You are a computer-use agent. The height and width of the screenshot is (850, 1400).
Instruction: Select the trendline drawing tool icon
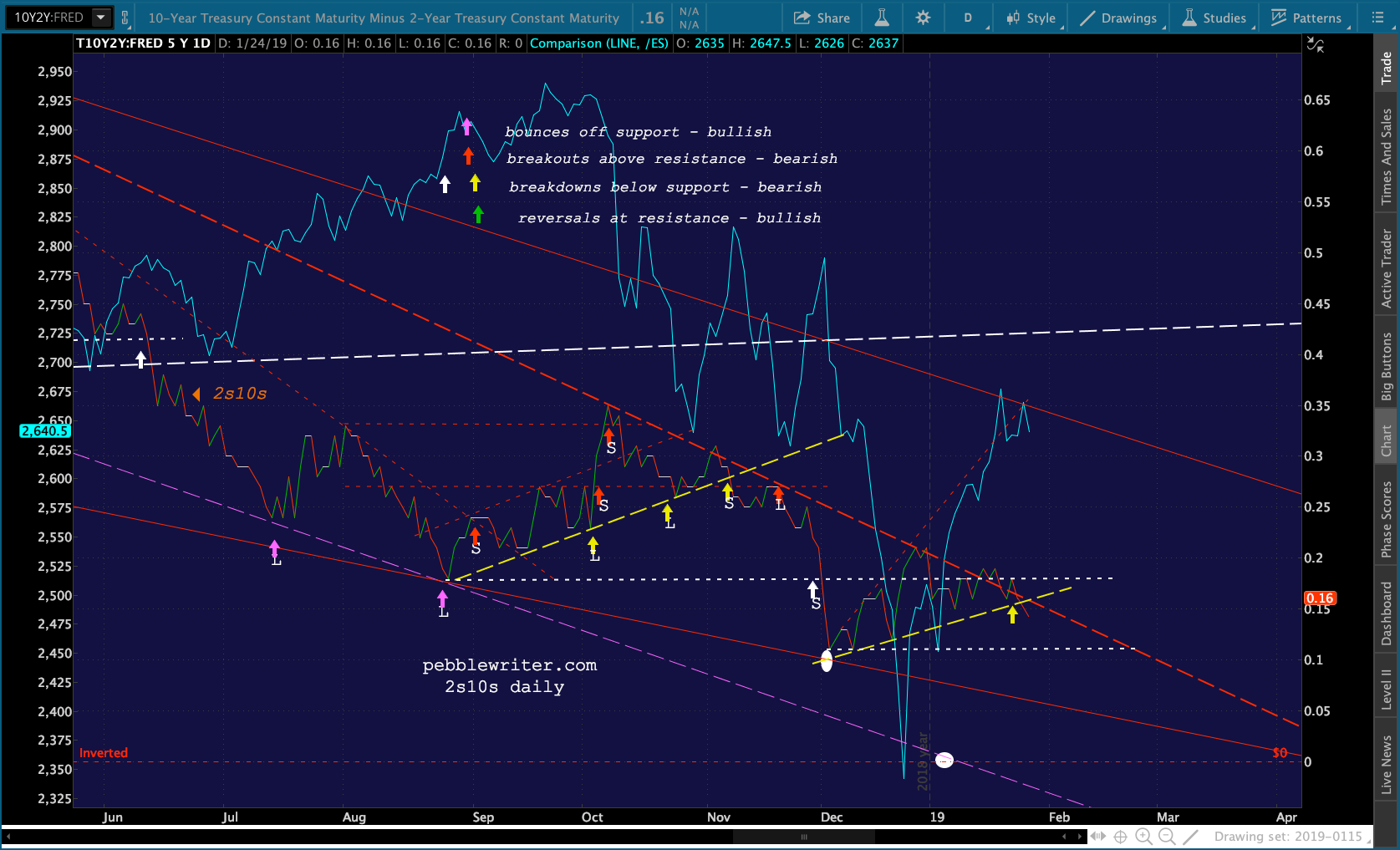click(1191, 837)
